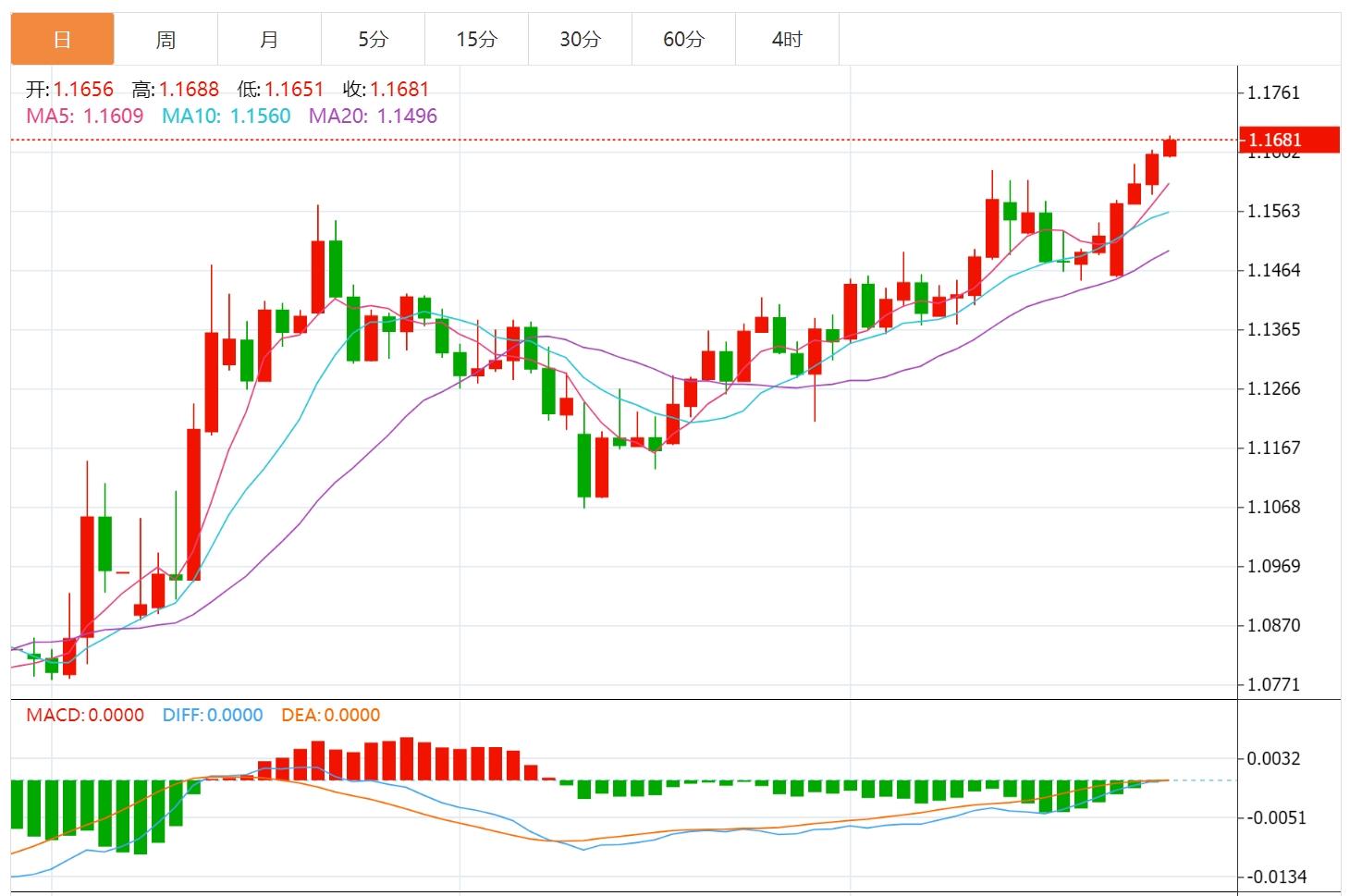
Task: Switch to the 30分 timeframe tab
Action: point(580,39)
